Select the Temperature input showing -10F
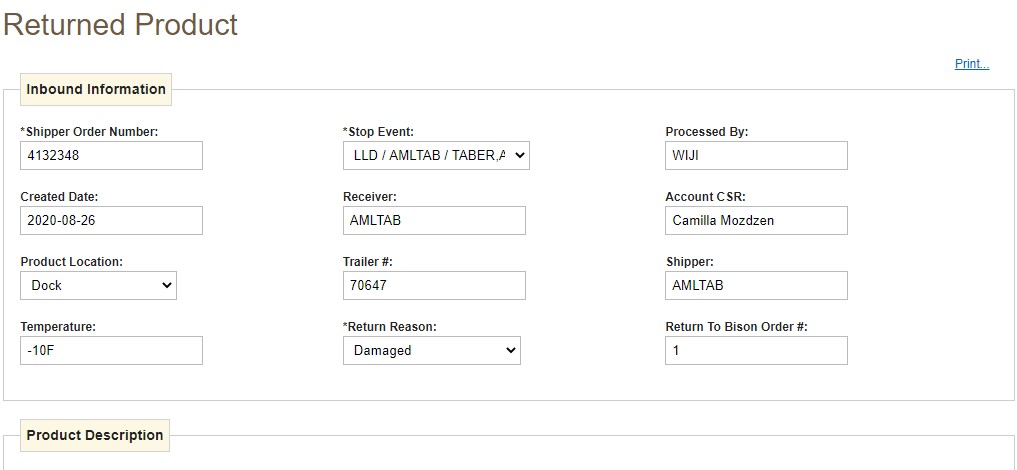1017x470 pixels. pyautogui.click(x=111, y=350)
